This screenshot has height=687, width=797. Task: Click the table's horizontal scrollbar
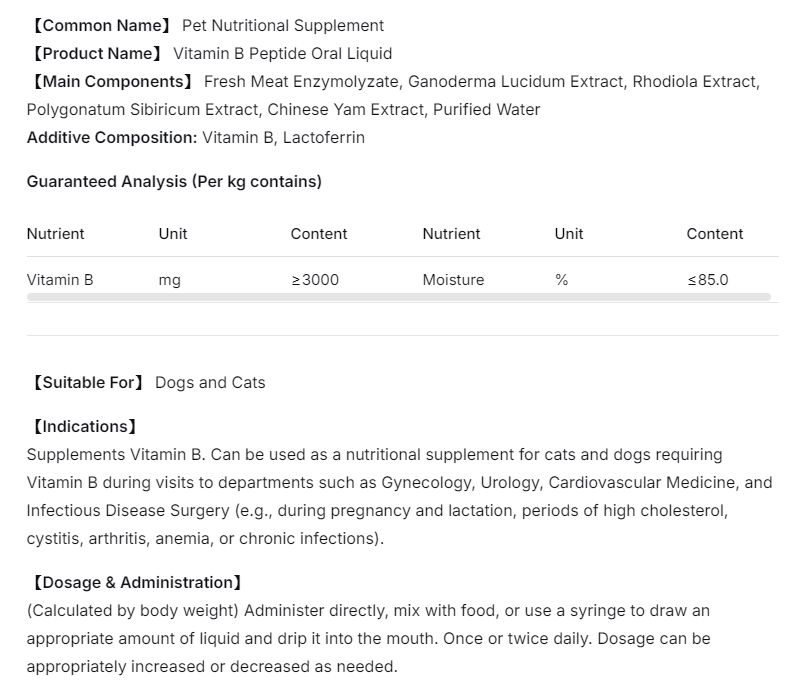(x=398, y=297)
